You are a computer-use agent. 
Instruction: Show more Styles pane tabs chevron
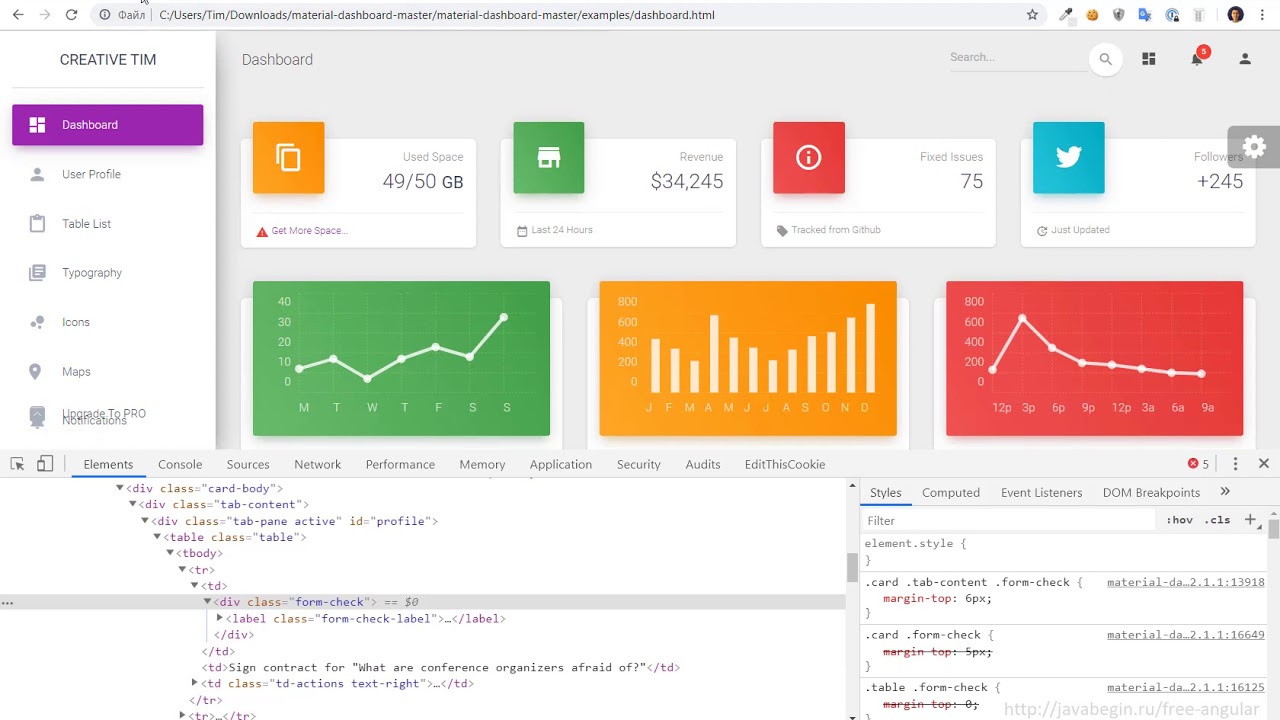coord(1225,492)
